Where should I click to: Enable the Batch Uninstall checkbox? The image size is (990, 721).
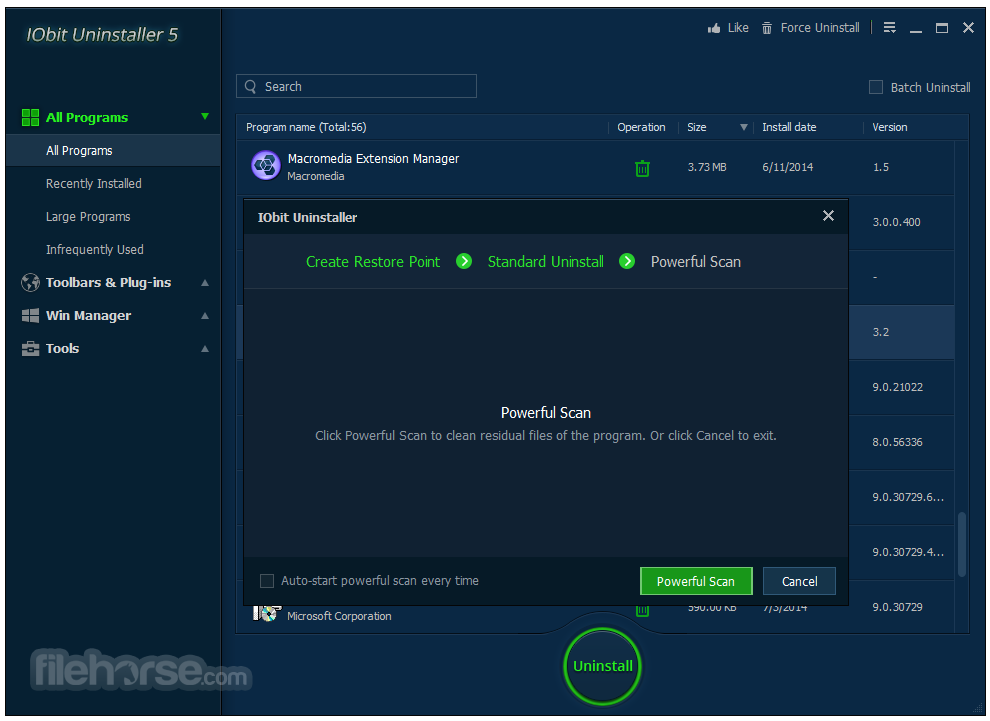(876, 87)
